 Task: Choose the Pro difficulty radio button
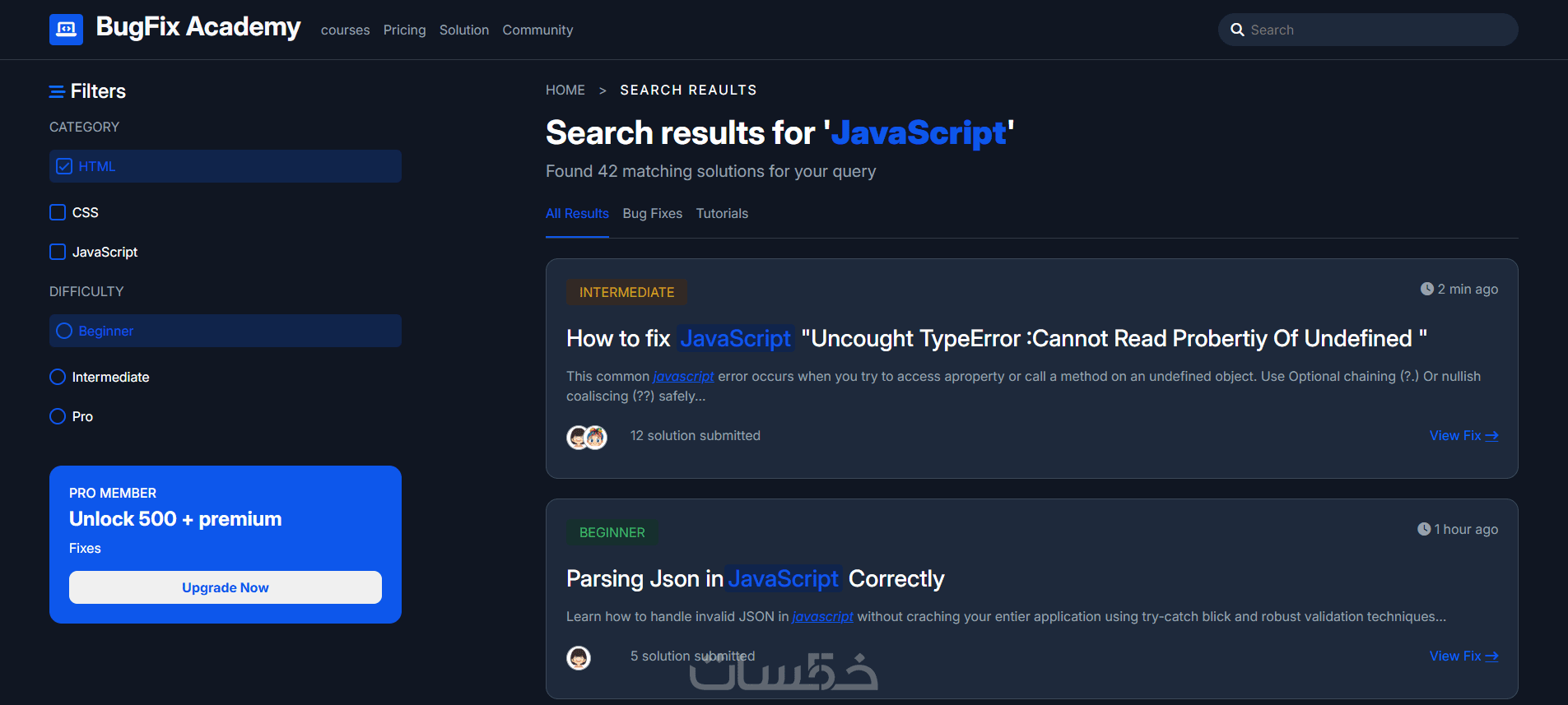coord(58,416)
